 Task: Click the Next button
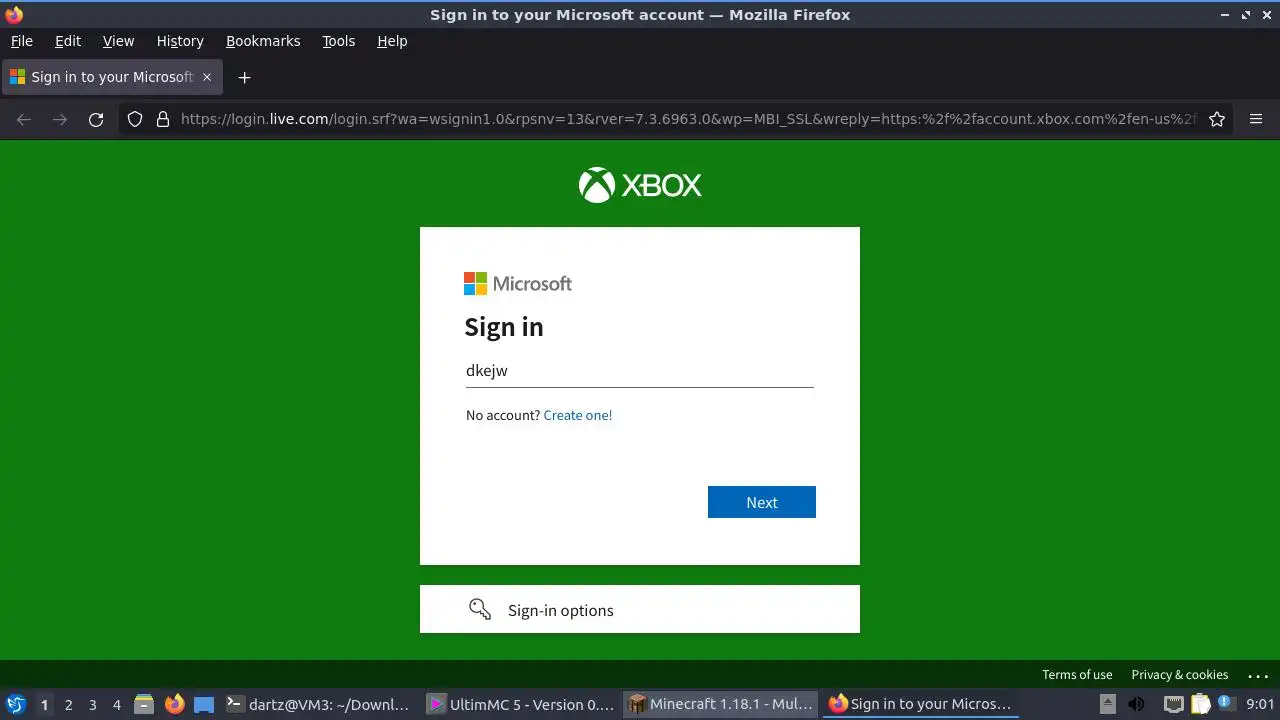(761, 502)
